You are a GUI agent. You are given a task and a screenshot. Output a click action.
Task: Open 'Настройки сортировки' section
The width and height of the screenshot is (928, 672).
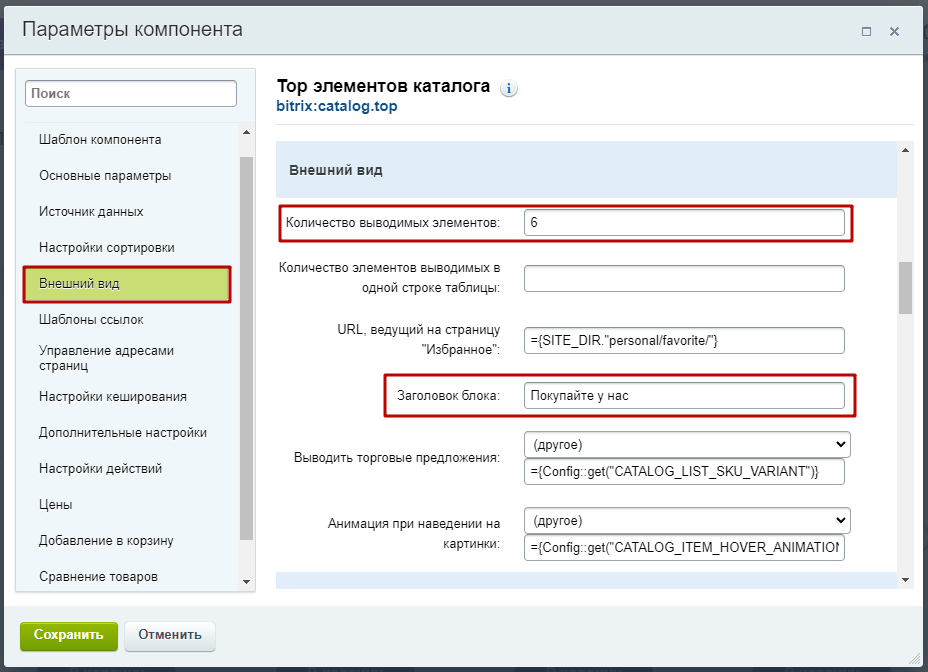107,247
